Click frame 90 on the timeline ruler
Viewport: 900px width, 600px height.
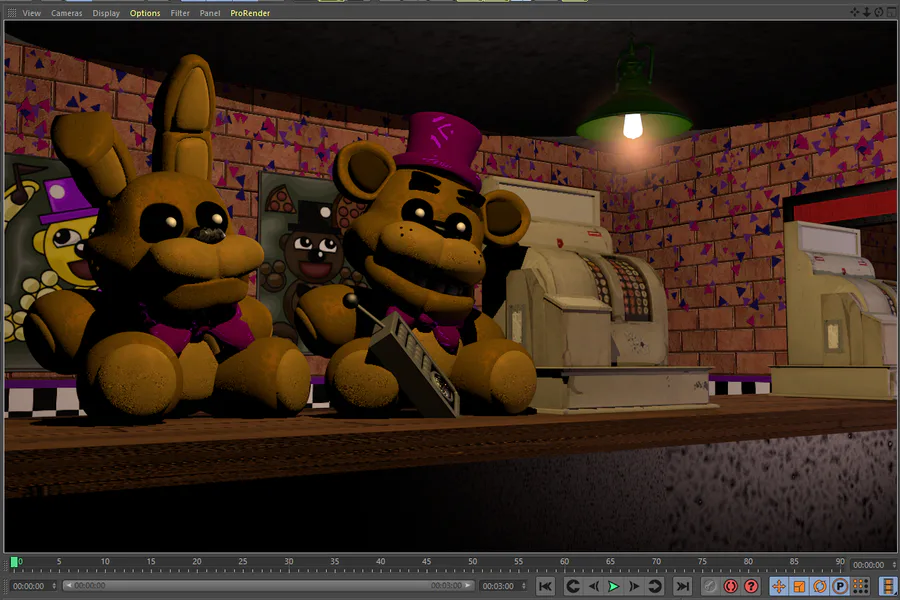[840, 562]
